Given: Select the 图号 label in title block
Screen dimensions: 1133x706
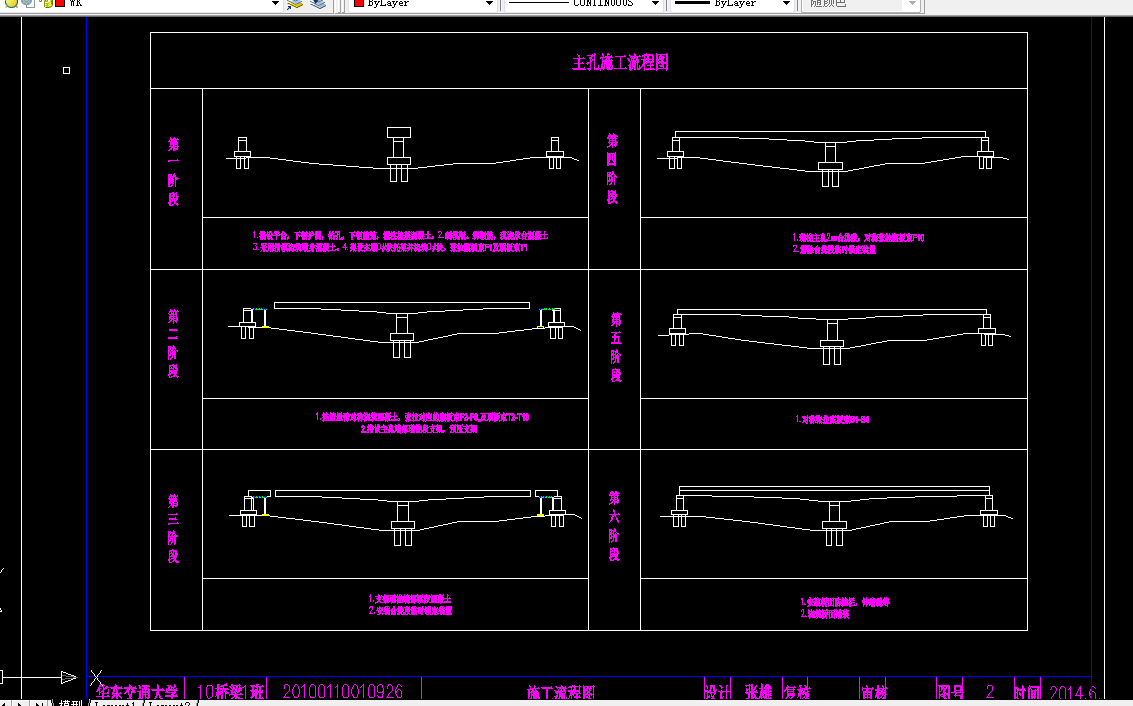Looking at the screenshot, I should (950, 692).
